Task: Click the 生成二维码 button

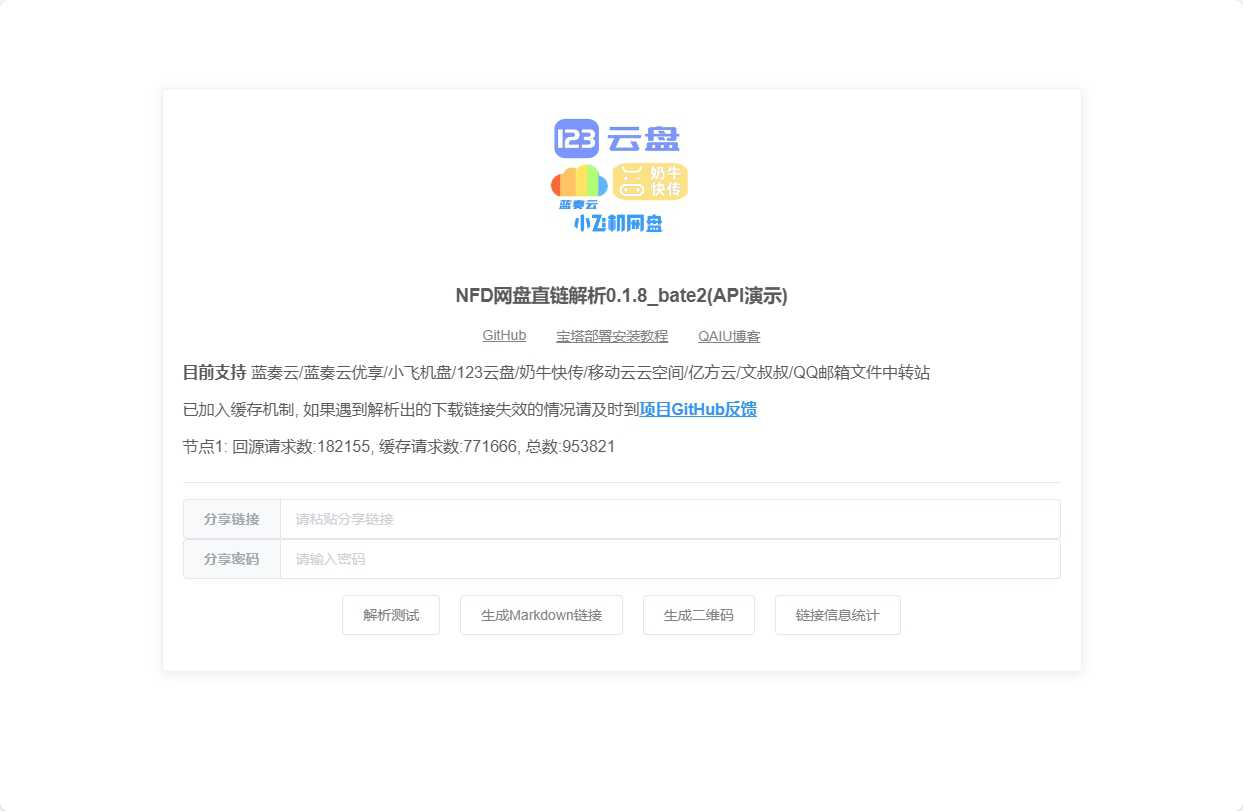Action: tap(699, 615)
